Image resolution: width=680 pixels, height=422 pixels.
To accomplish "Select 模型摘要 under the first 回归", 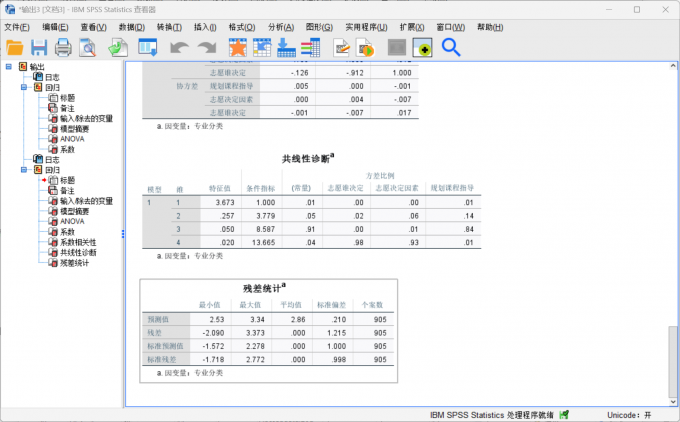I will pos(74,129).
